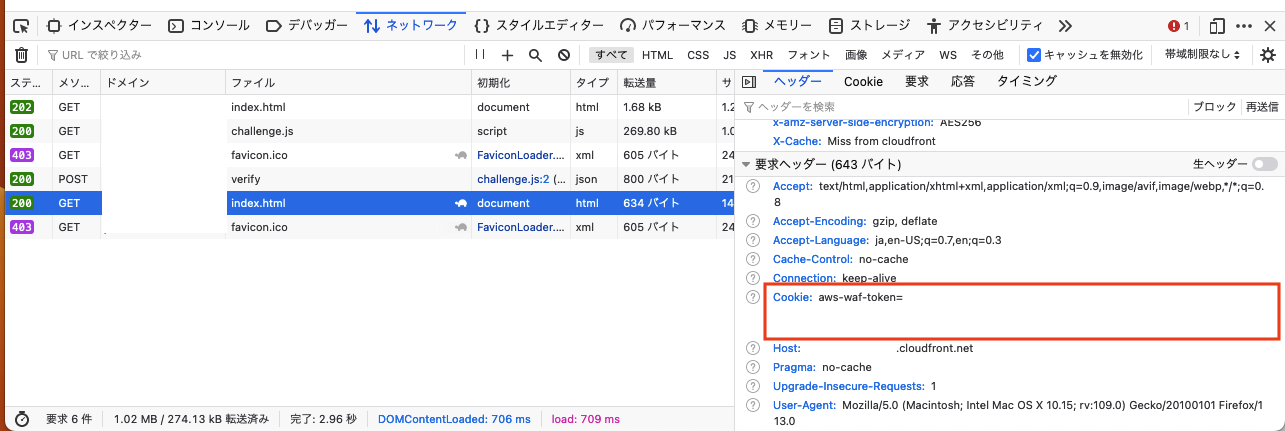
Task: Open the タイミング details tab
Action: pyautogui.click(x=1026, y=82)
